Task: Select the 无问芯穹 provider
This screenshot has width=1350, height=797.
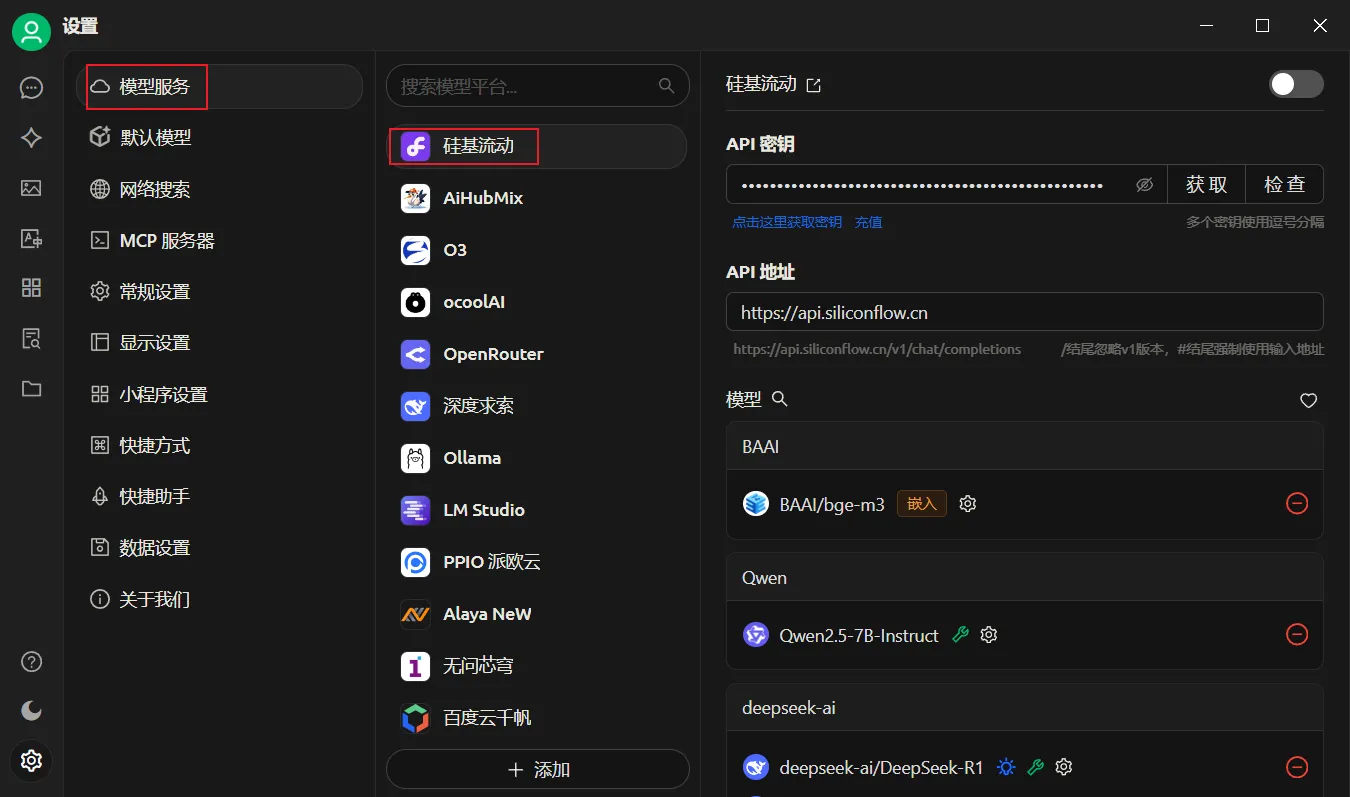Action: point(537,666)
